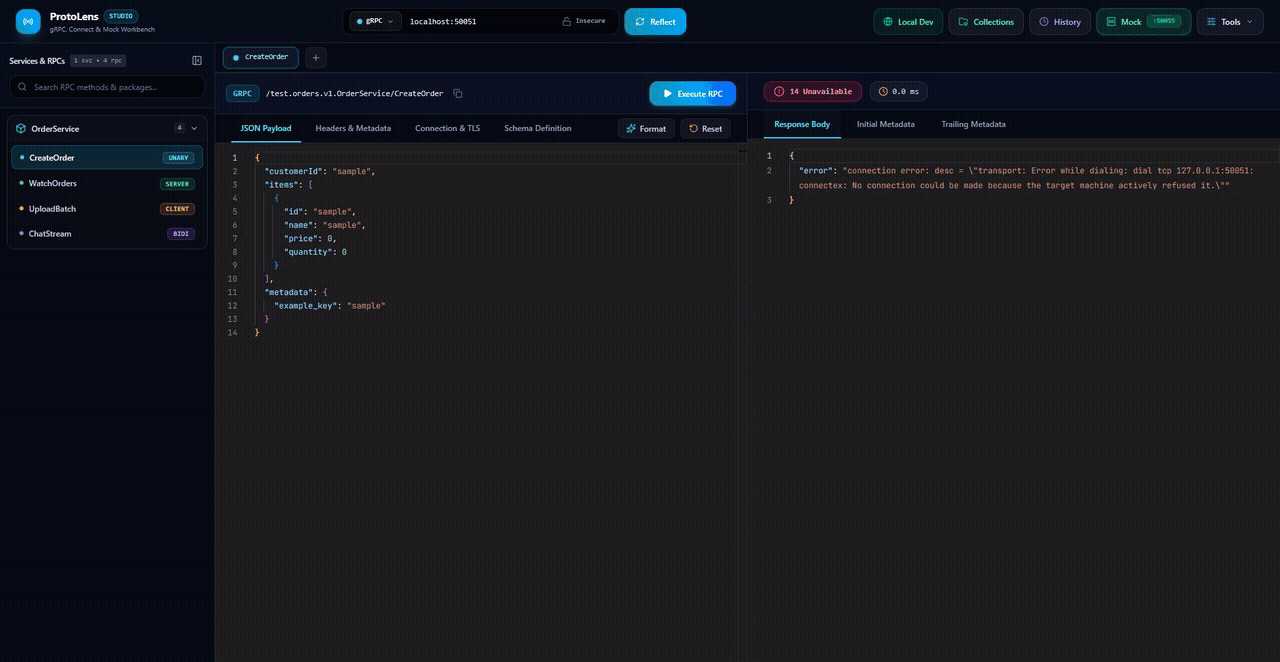The width and height of the screenshot is (1280, 662).
Task: Click the OrderService cube icon
Action: [21, 128]
